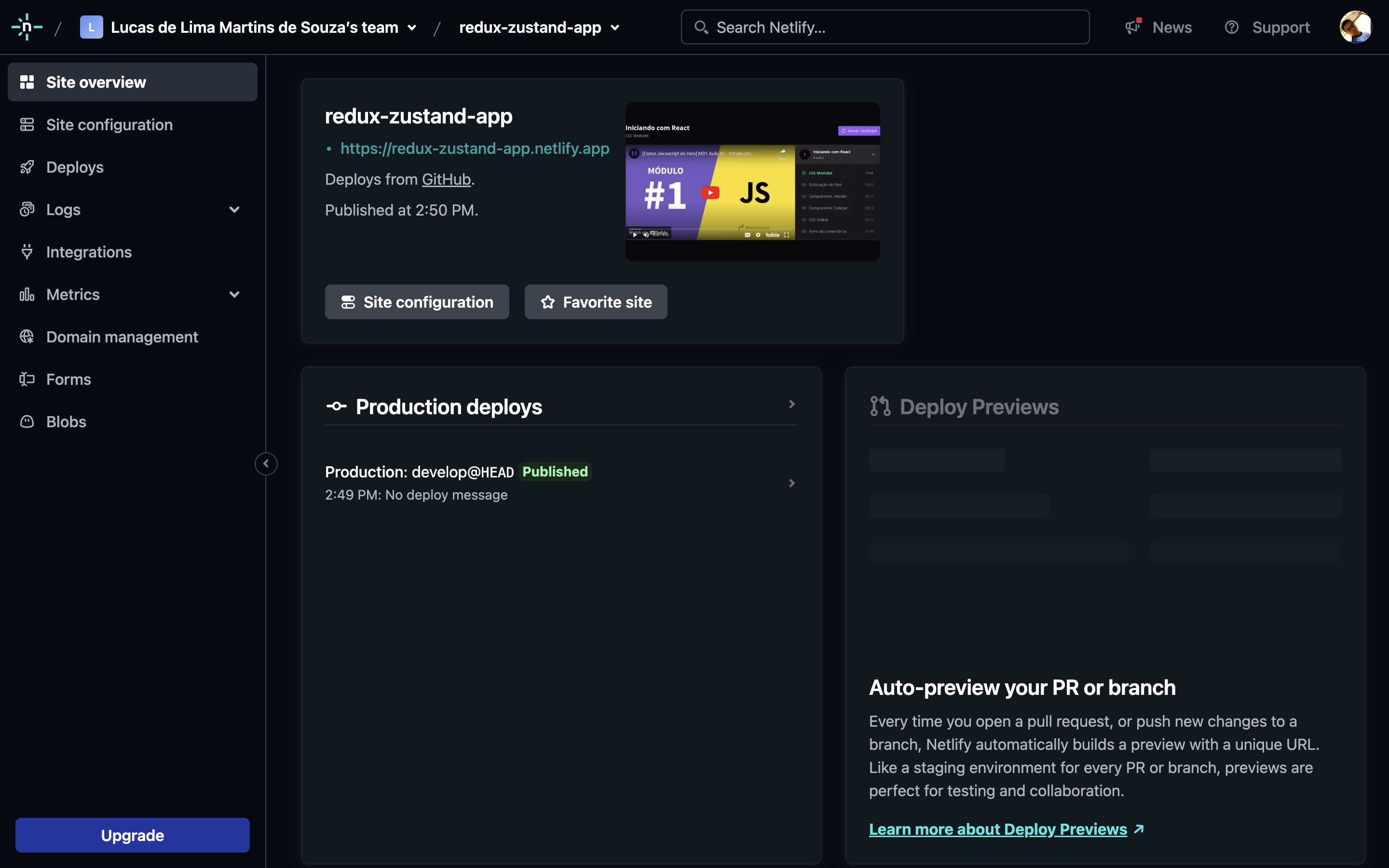Image resolution: width=1389 pixels, height=868 pixels.
Task: Click the Favorite site button
Action: point(596,301)
